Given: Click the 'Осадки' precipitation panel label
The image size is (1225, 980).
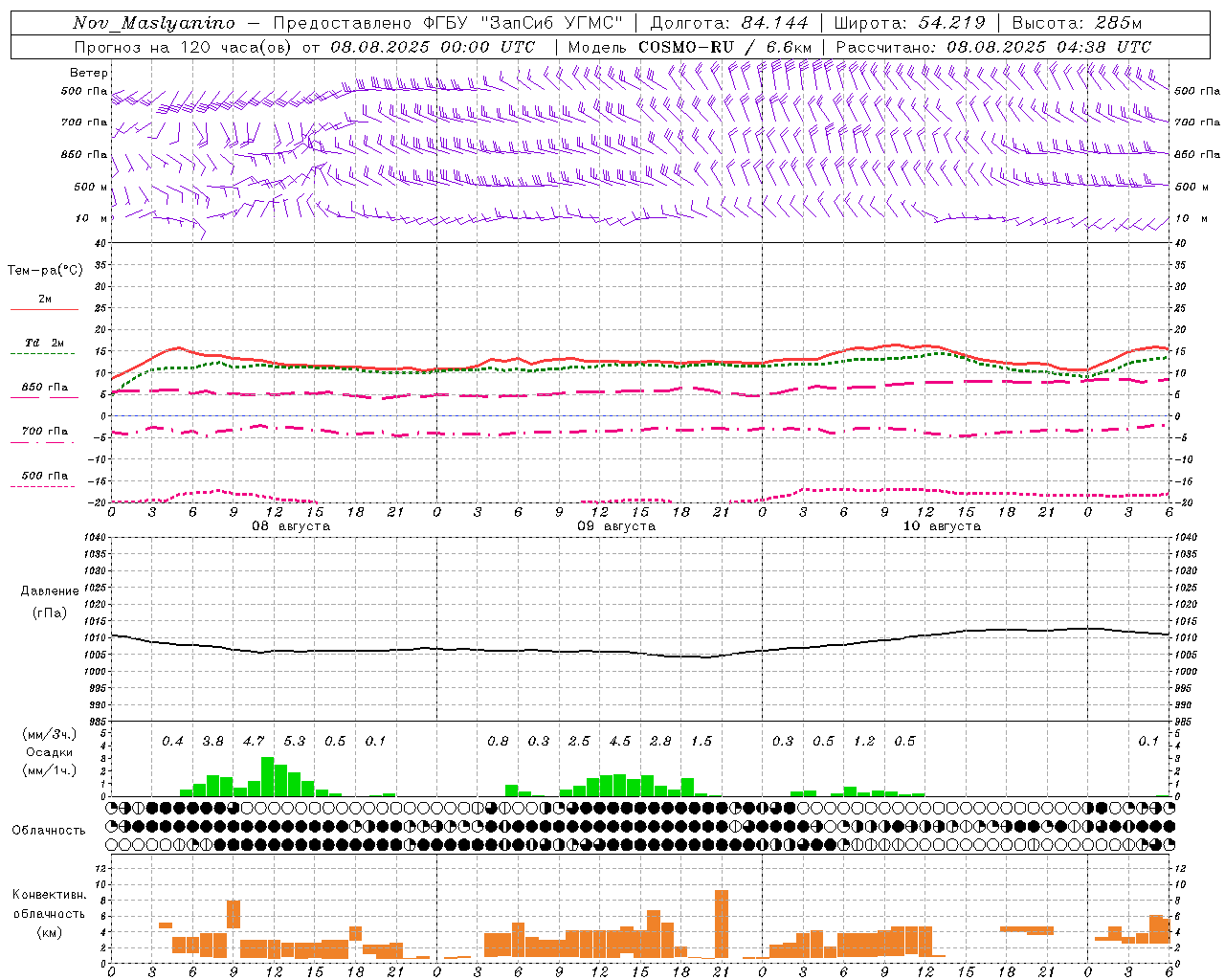Looking at the screenshot, I should [x=50, y=752].
